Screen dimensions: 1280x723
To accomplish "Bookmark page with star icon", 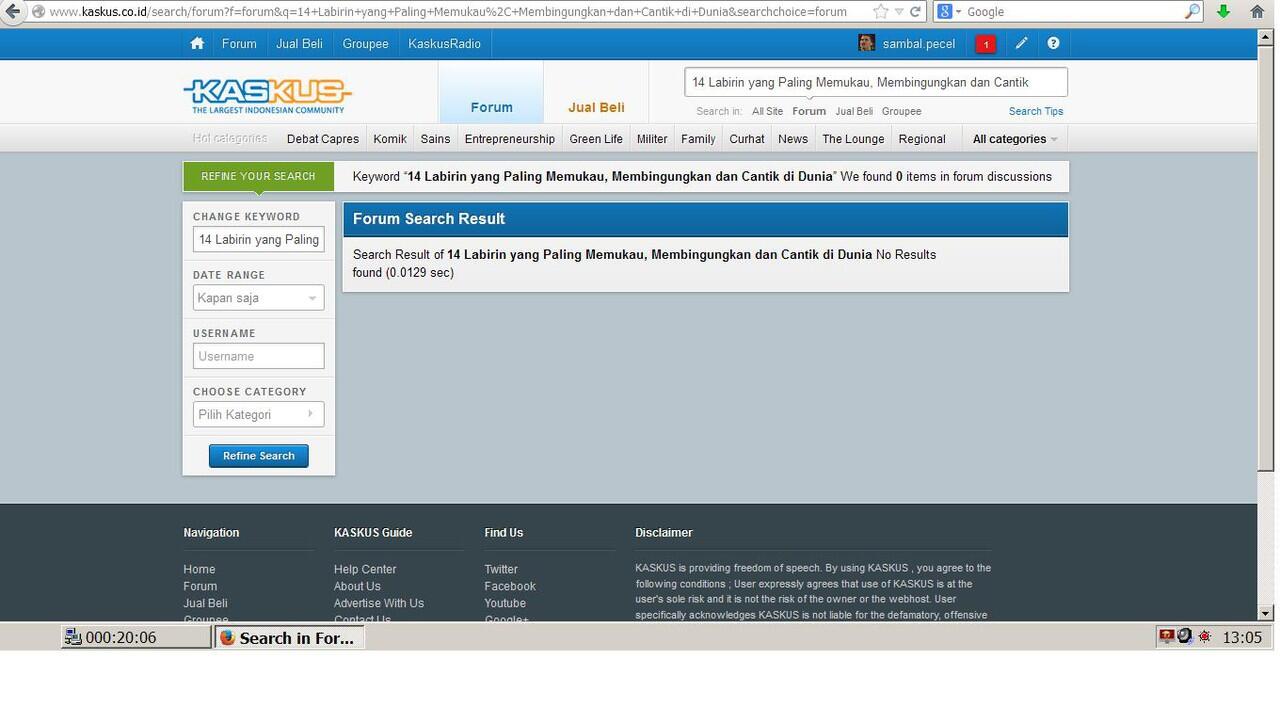I will pyautogui.click(x=880, y=12).
